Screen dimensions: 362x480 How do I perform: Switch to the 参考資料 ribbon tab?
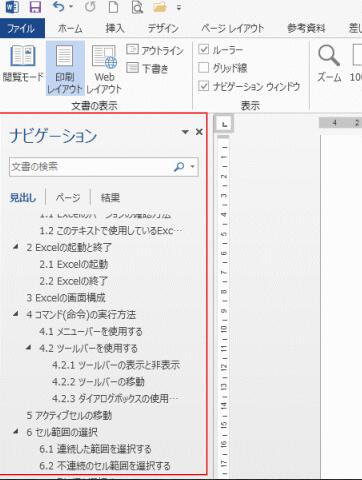point(306,29)
